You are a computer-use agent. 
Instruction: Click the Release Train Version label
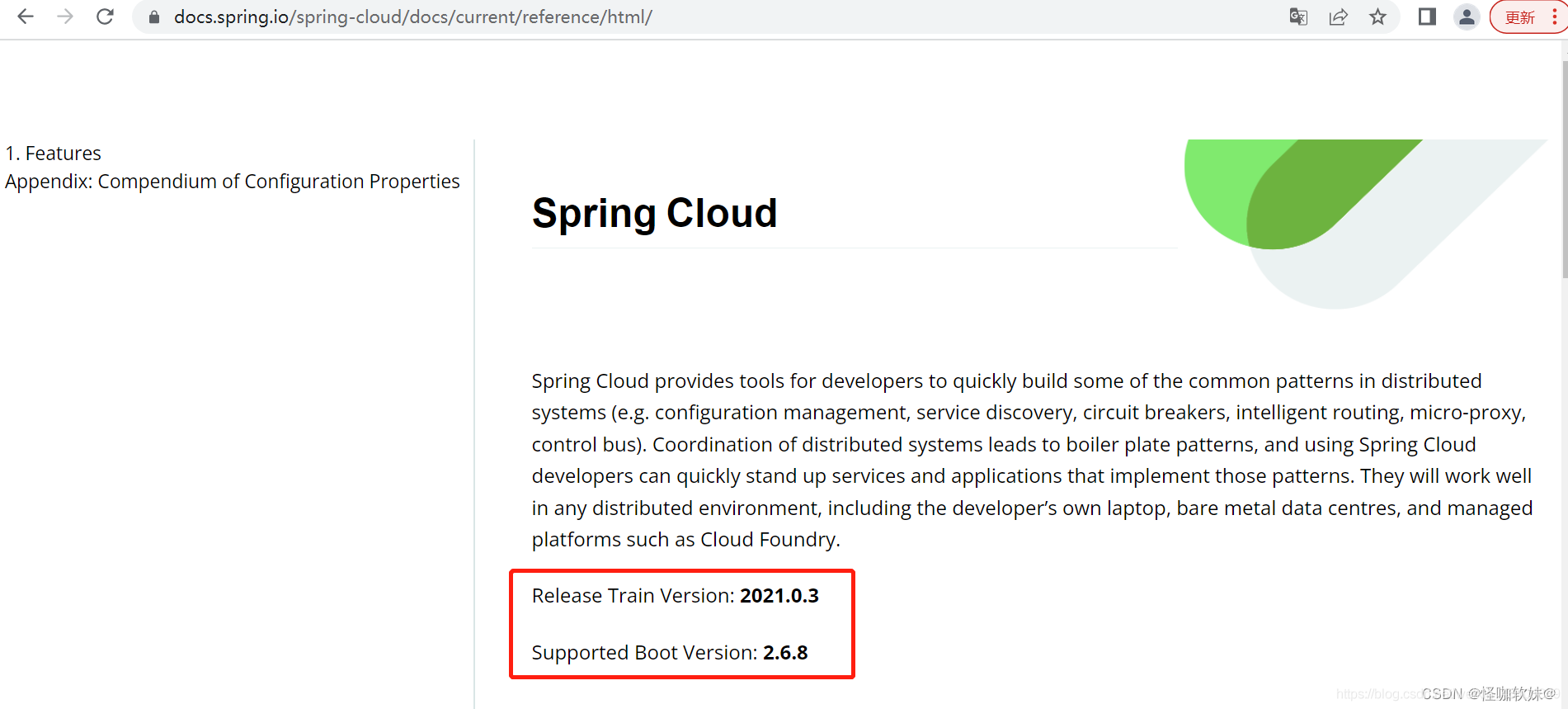pos(633,596)
